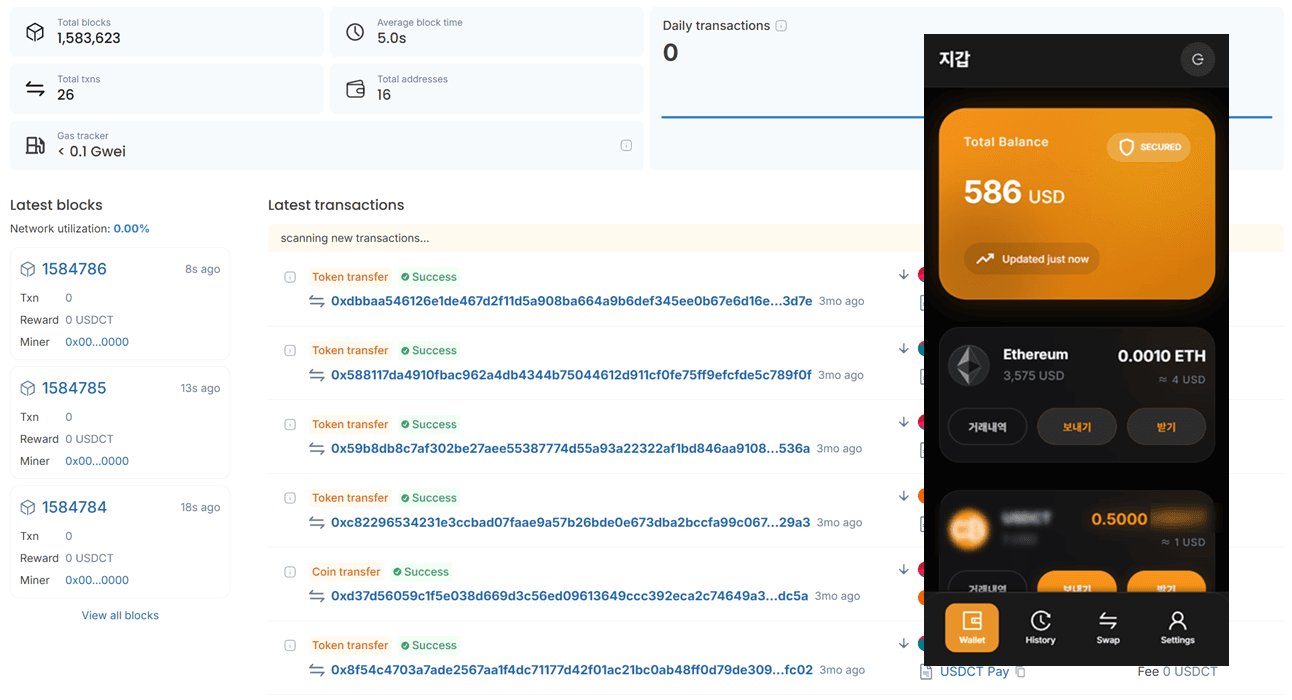Screen dimensions: 1292x700
Task: Open transaction hash 0x588117da4910fbac962a...
Action: click(x=571, y=375)
